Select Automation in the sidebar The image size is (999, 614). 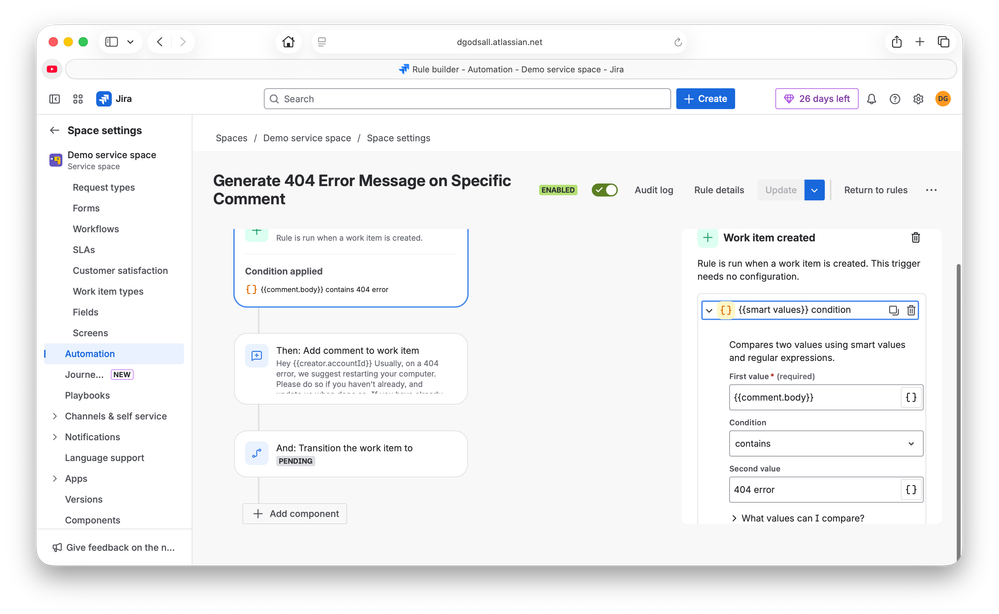click(114, 353)
